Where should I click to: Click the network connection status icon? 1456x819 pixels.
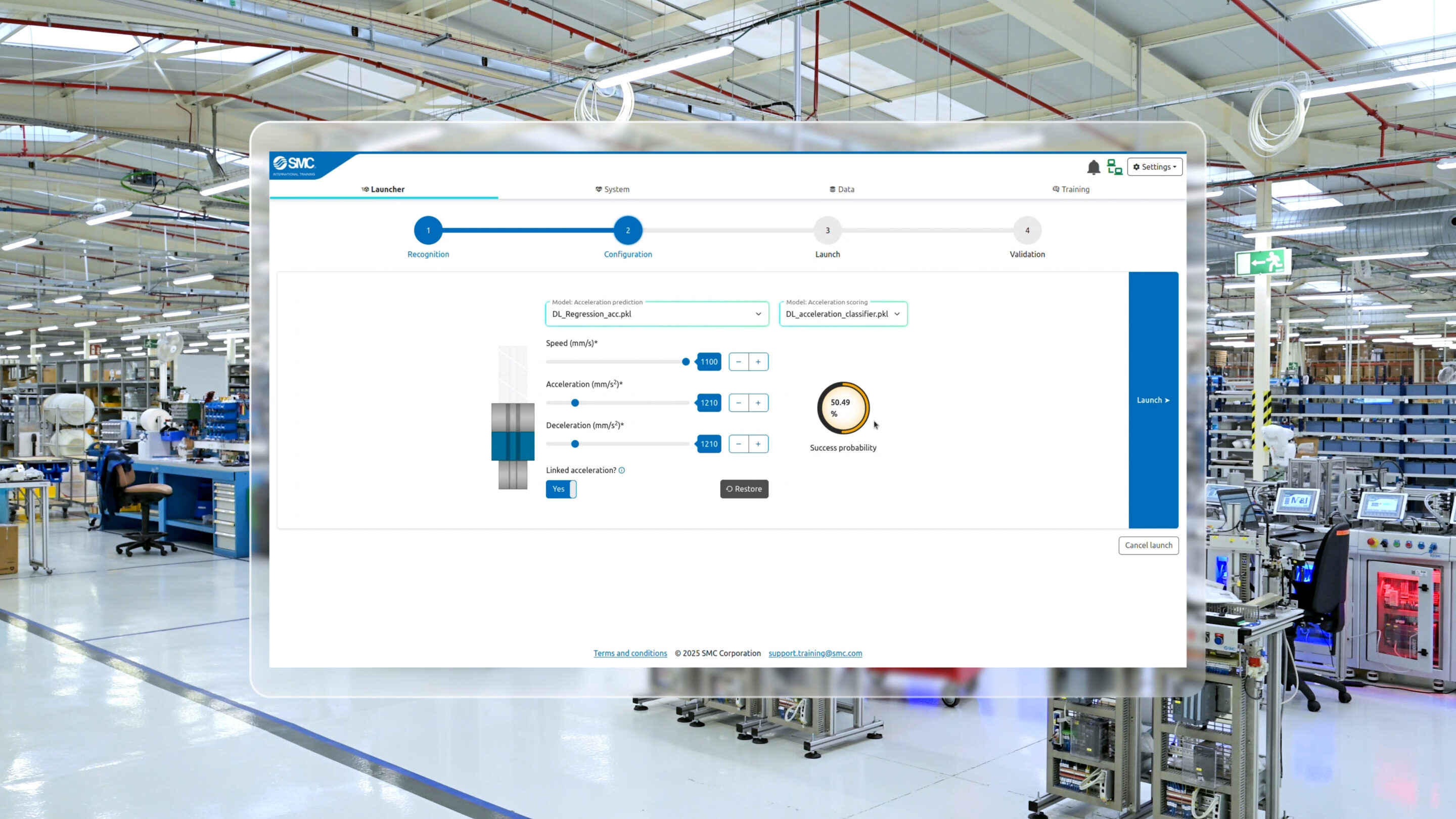pyautogui.click(x=1114, y=167)
